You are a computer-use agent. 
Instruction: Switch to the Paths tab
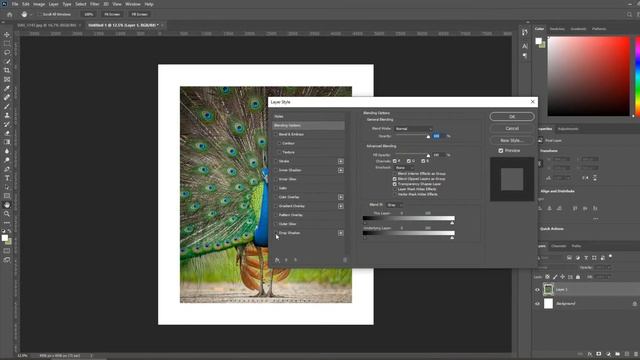click(576, 246)
